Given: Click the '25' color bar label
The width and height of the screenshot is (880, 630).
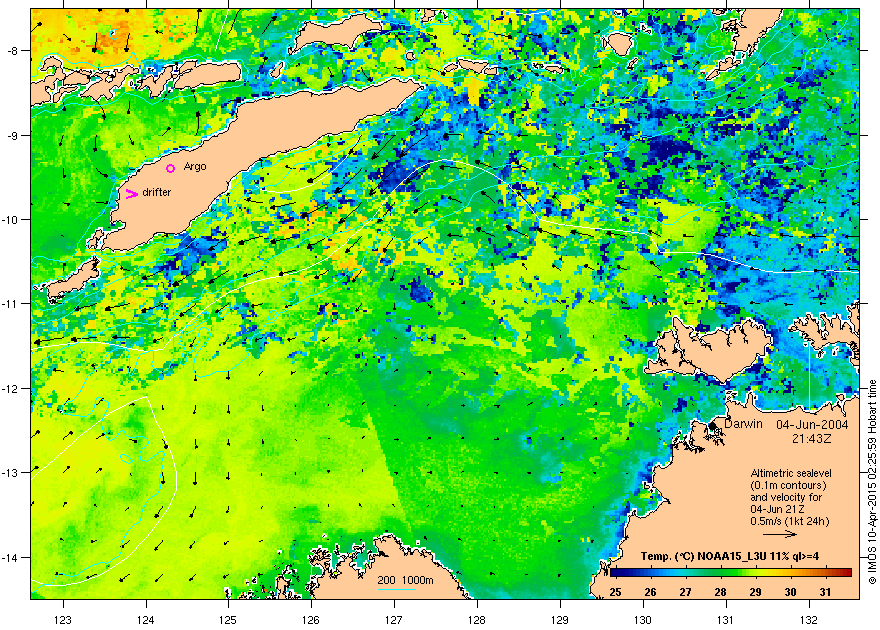Looking at the screenshot, I should pyautogui.click(x=615, y=592).
